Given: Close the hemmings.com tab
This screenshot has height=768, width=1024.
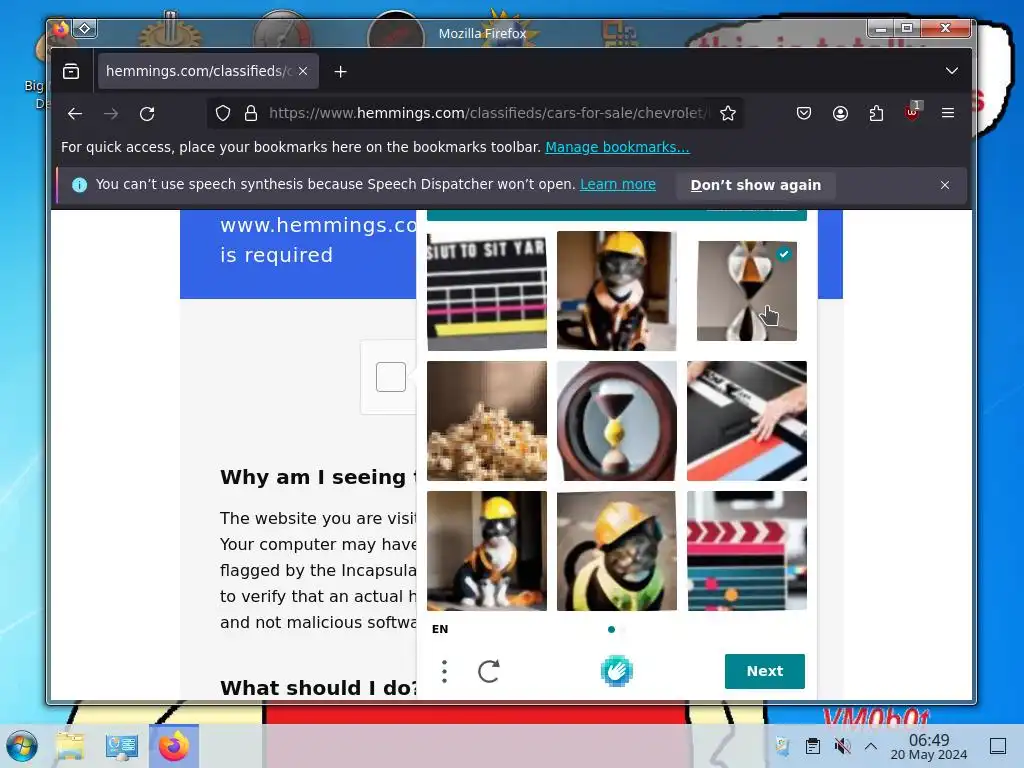Looking at the screenshot, I should coord(303,71).
